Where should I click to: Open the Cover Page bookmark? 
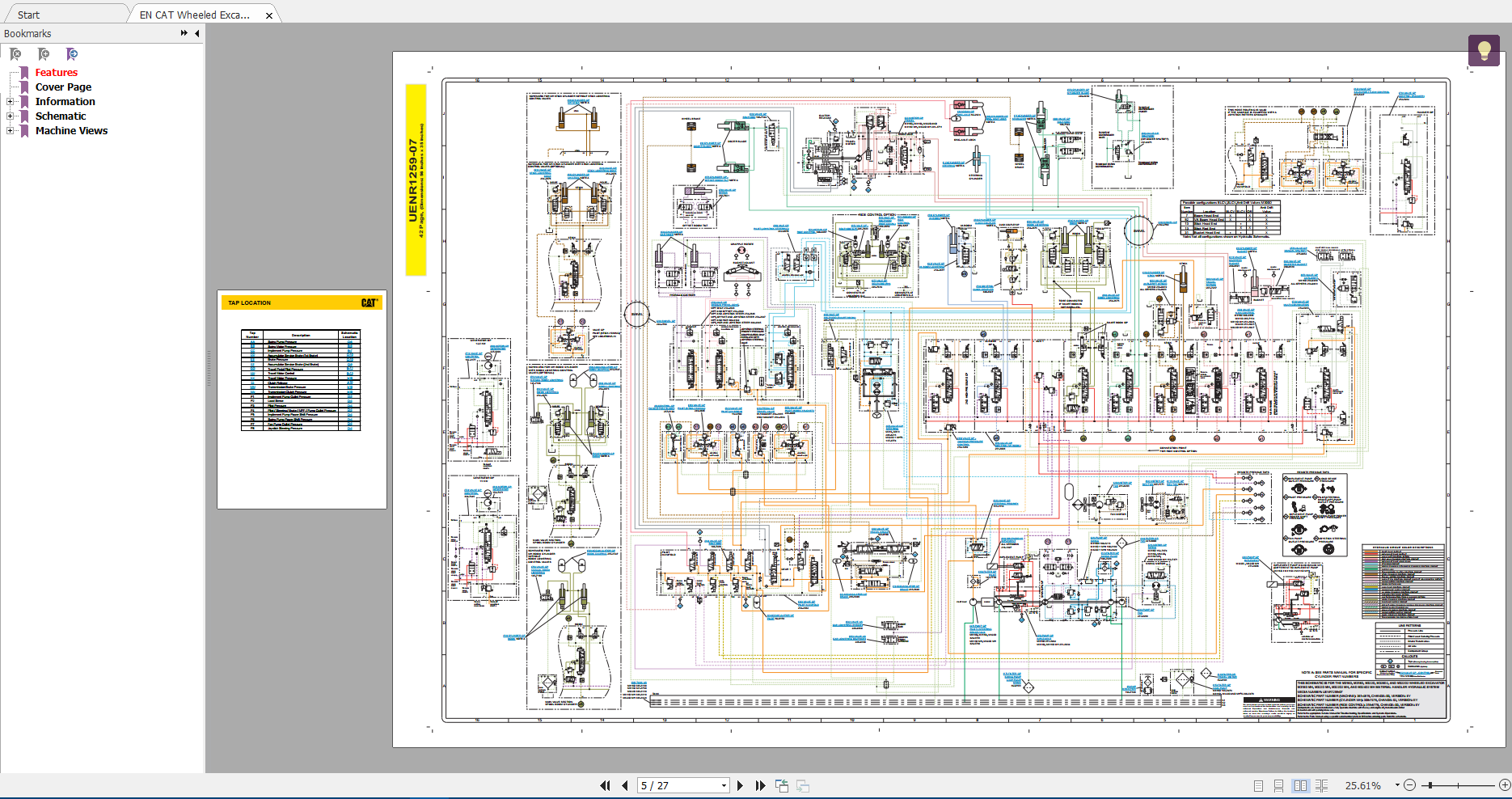(x=63, y=87)
